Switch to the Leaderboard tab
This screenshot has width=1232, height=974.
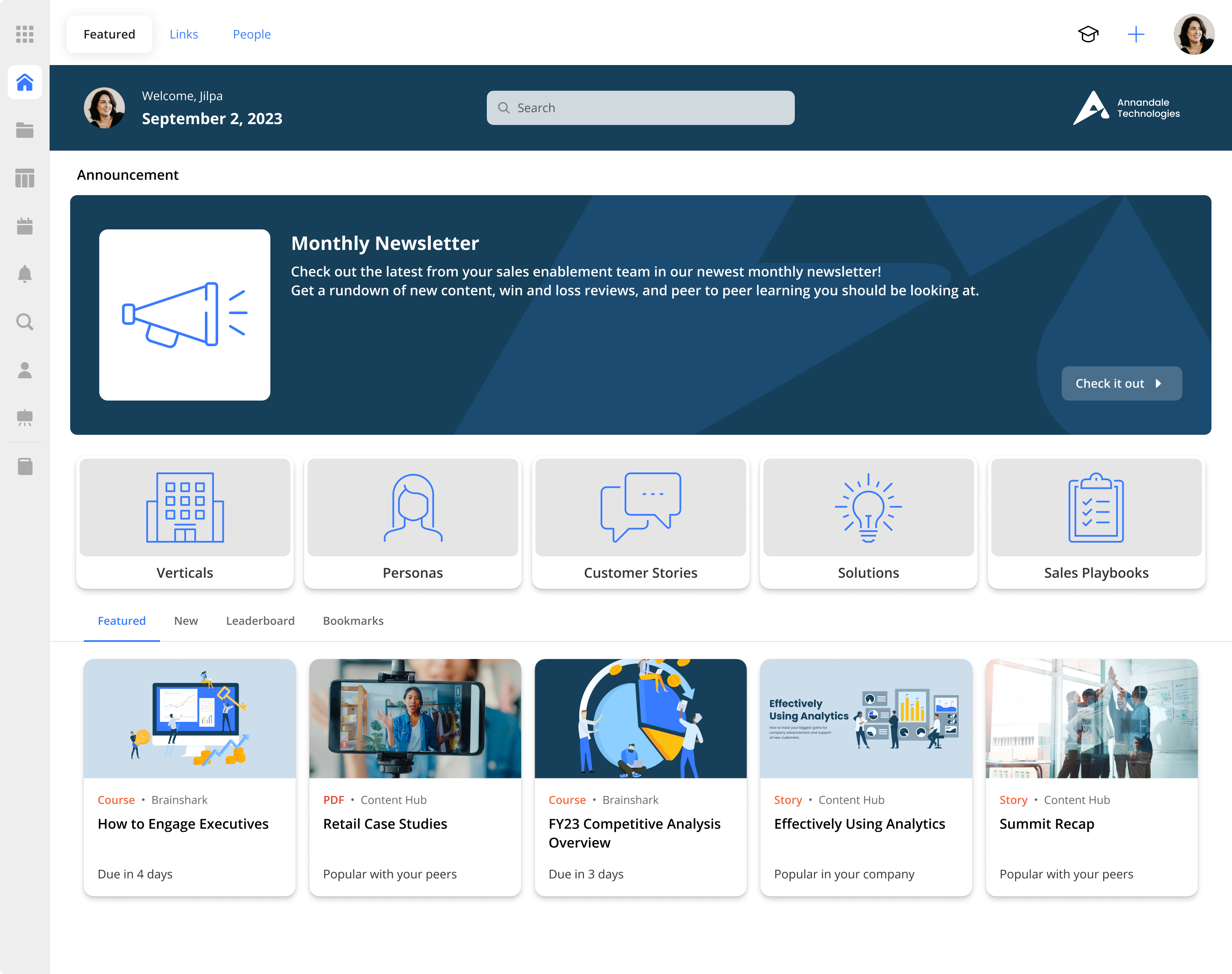260,621
